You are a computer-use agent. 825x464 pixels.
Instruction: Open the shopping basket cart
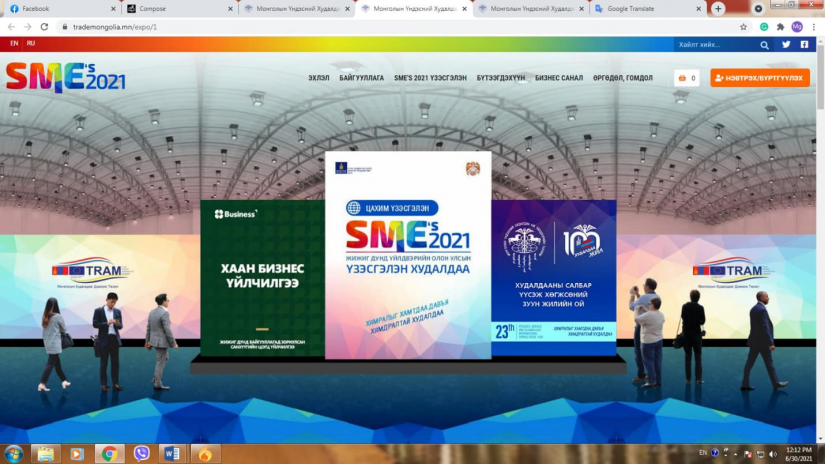[x=687, y=78]
